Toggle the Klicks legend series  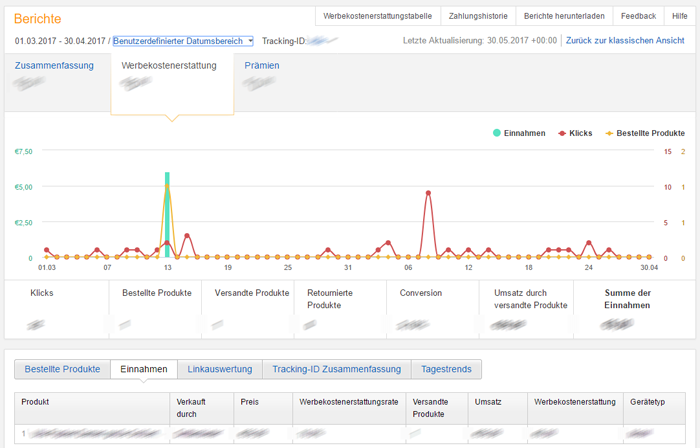(575, 133)
